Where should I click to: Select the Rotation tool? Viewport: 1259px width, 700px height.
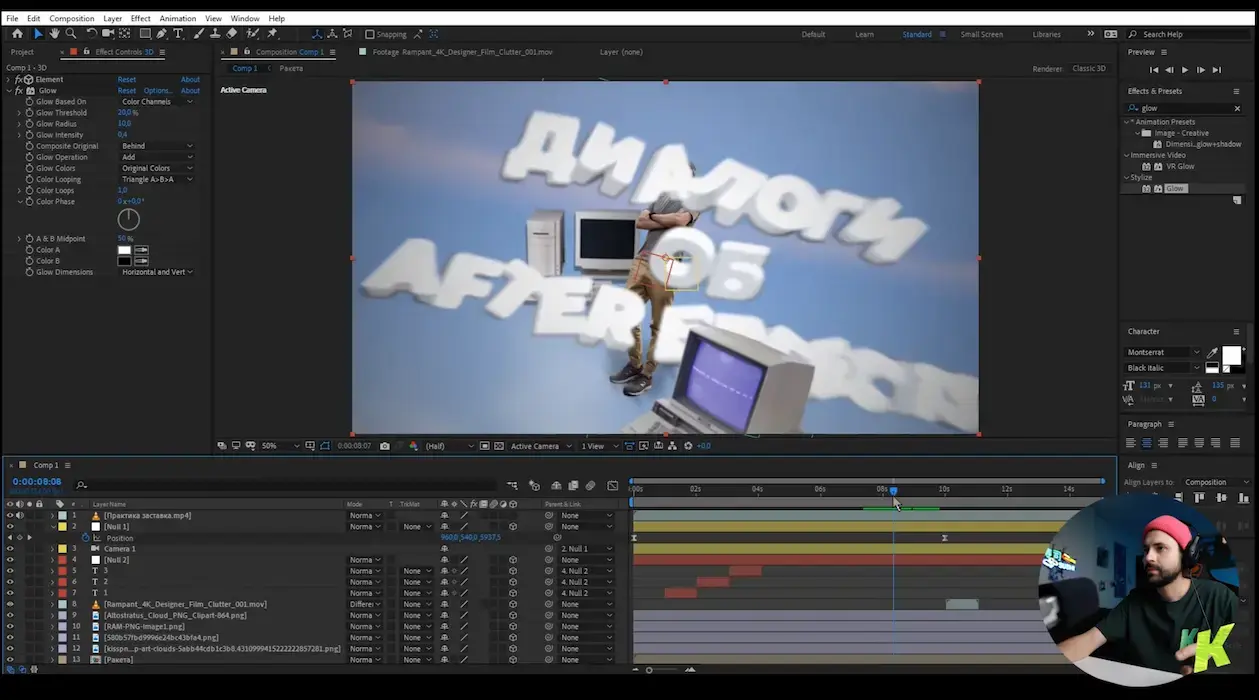91,34
